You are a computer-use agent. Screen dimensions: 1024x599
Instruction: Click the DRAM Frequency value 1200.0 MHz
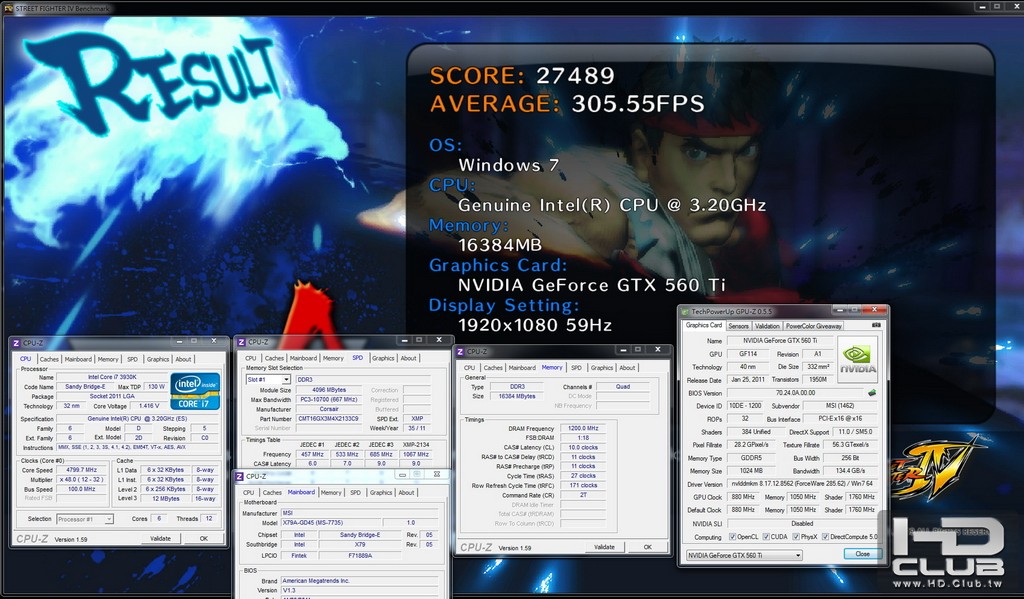[583, 429]
